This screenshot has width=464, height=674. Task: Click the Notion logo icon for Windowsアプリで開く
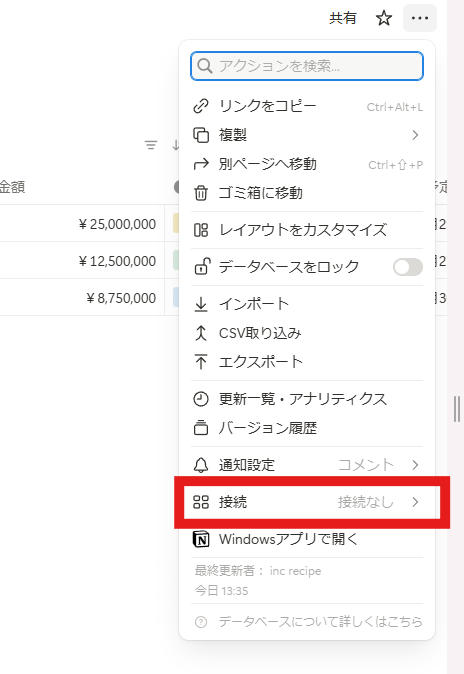point(201,539)
